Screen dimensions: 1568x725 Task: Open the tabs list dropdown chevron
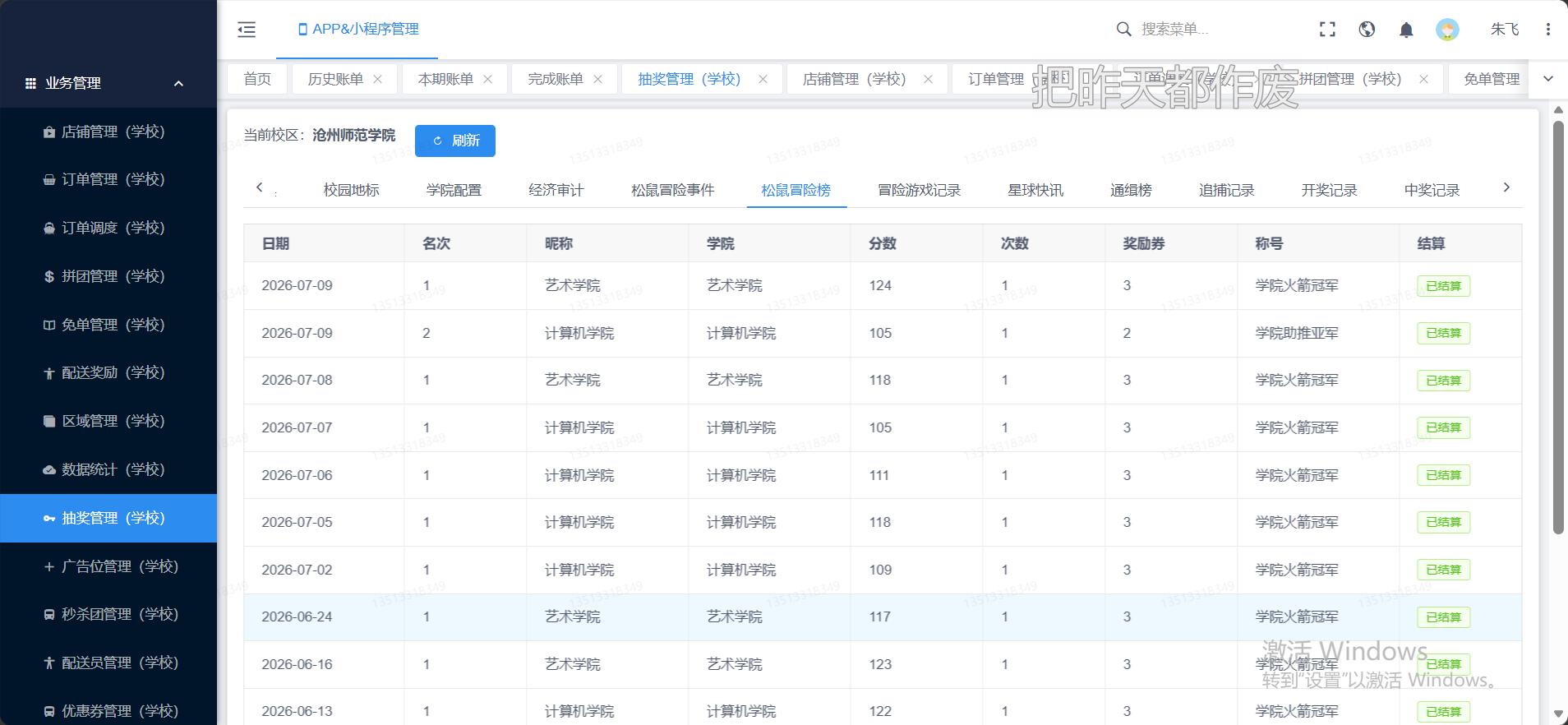1548,79
